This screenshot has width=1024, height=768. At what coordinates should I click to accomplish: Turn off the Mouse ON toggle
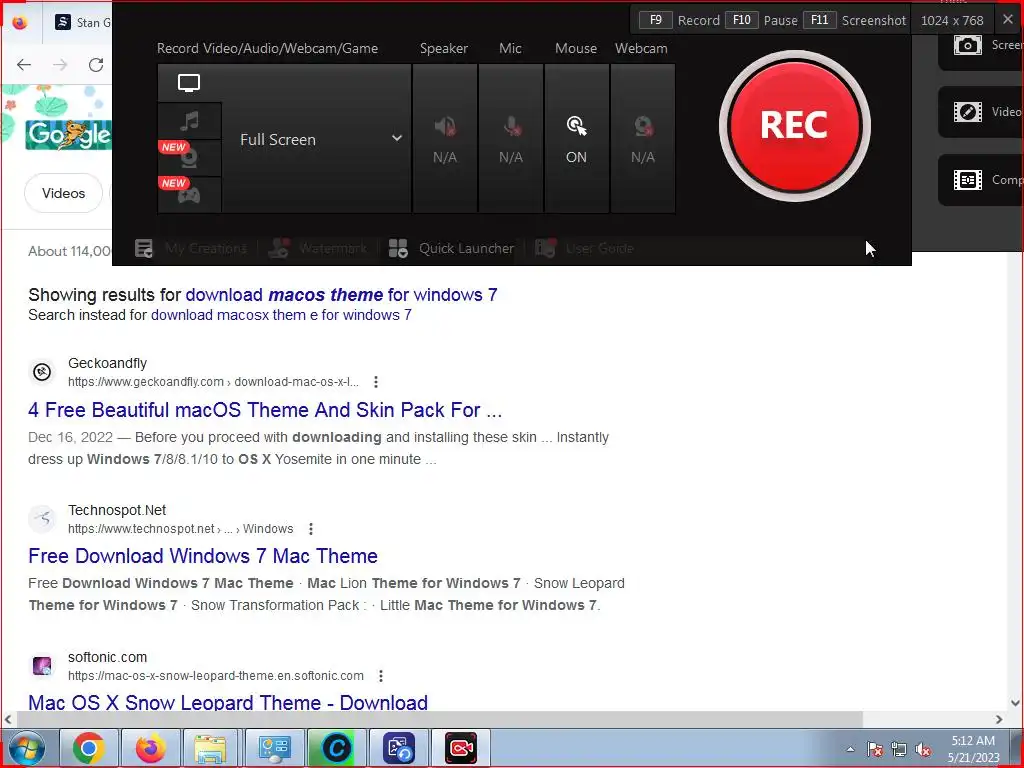(577, 139)
